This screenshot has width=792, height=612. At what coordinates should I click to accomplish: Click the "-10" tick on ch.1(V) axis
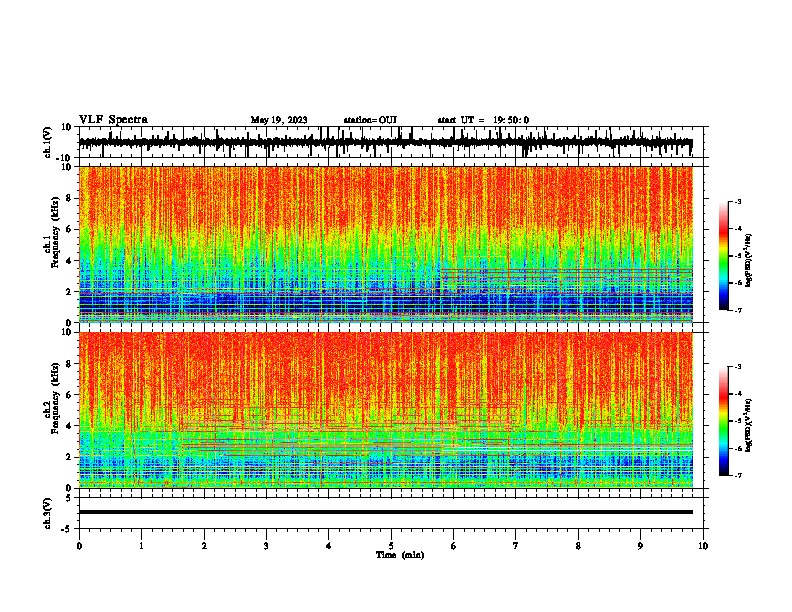pos(65,157)
